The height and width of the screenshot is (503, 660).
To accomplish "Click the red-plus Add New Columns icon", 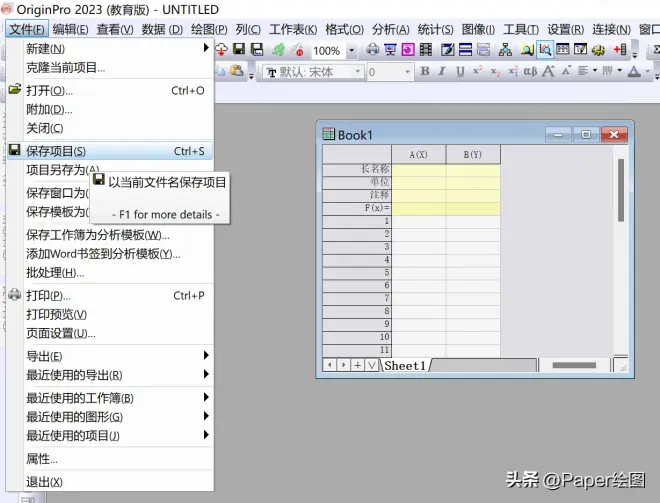I will [x=620, y=50].
